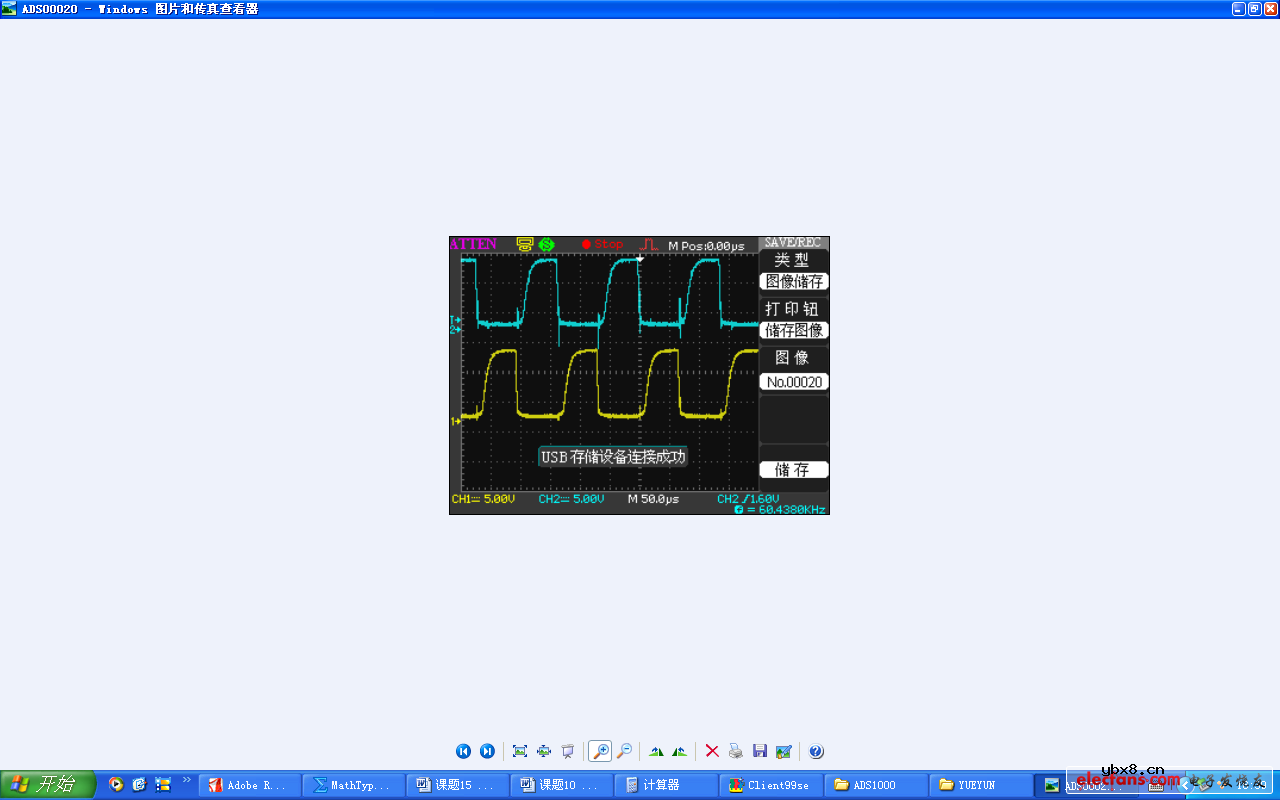The image size is (1280, 800).
Task: Open the 计算器 taskbar window
Action: click(665, 785)
